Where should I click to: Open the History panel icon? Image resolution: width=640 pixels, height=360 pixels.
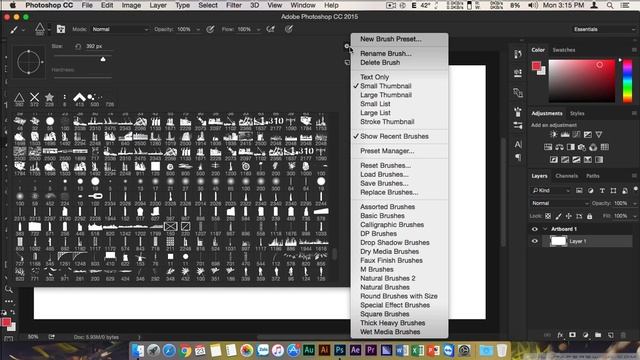click(x=518, y=54)
